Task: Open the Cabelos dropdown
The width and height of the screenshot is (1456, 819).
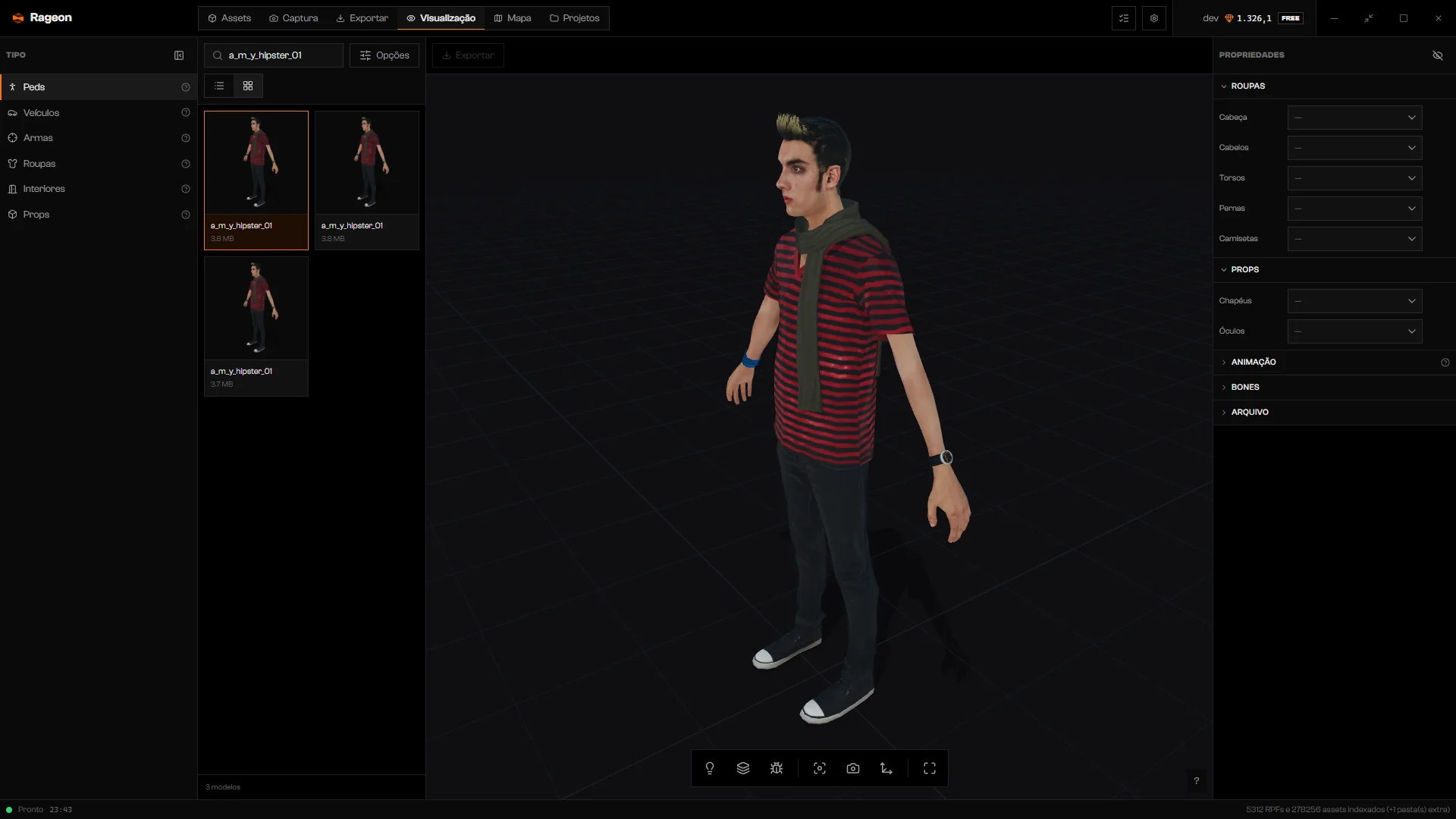Action: [1354, 148]
